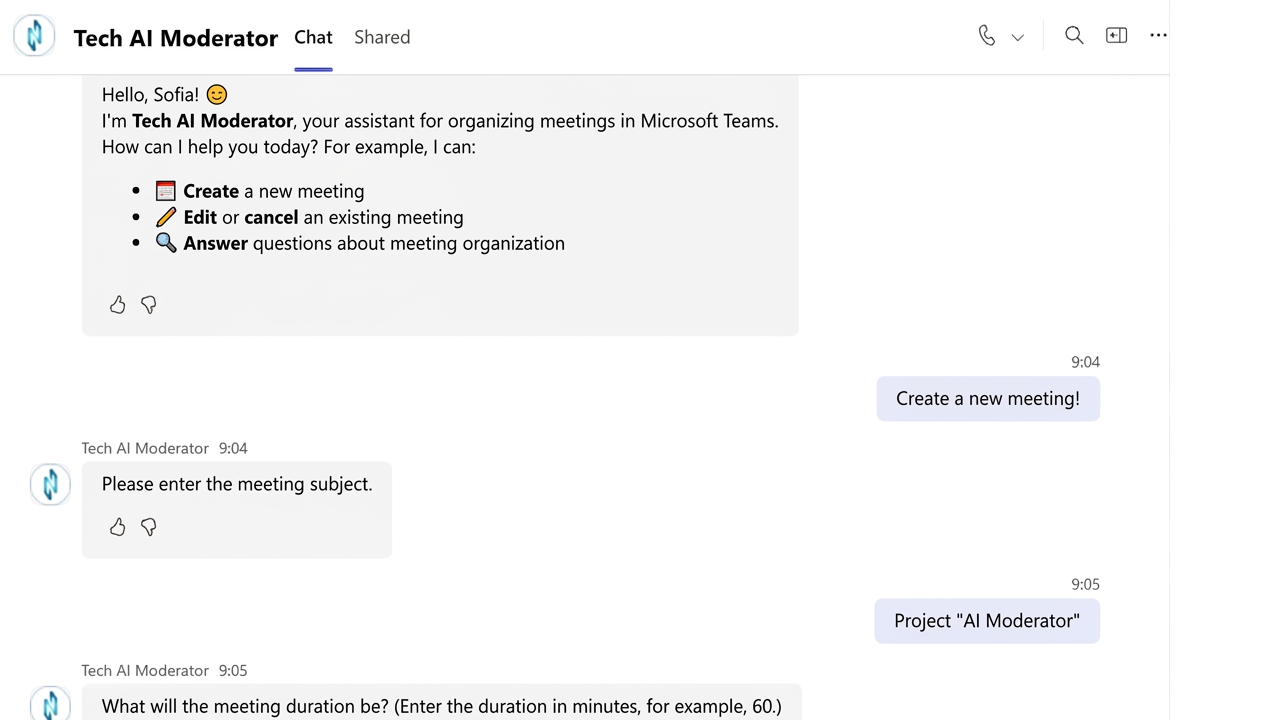Like the "Please enter the meeting subject" reply
1280x720 pixels.
point(118,527)
